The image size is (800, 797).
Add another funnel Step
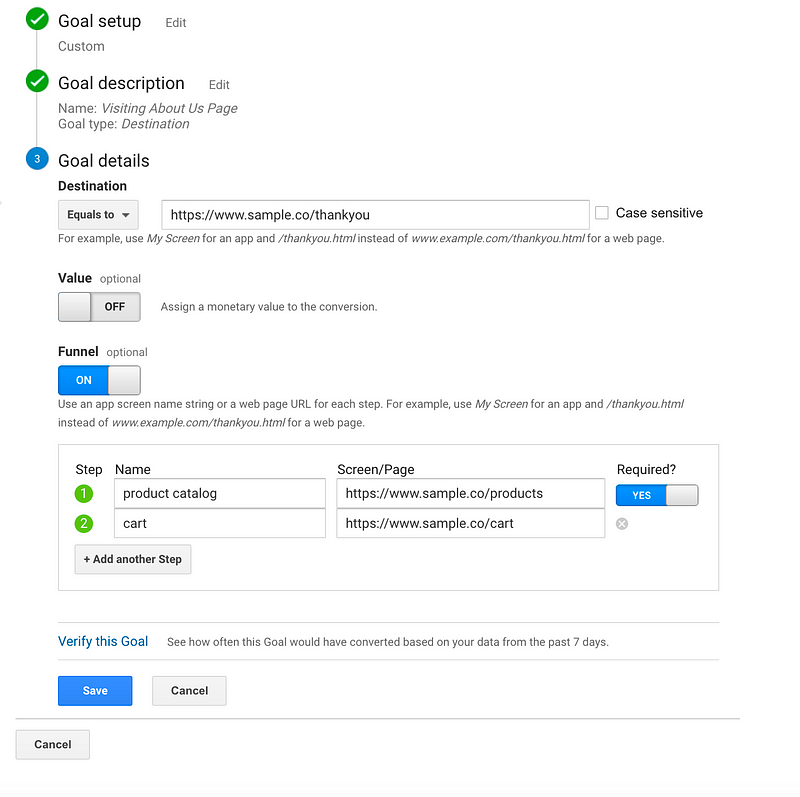[133, 559]
